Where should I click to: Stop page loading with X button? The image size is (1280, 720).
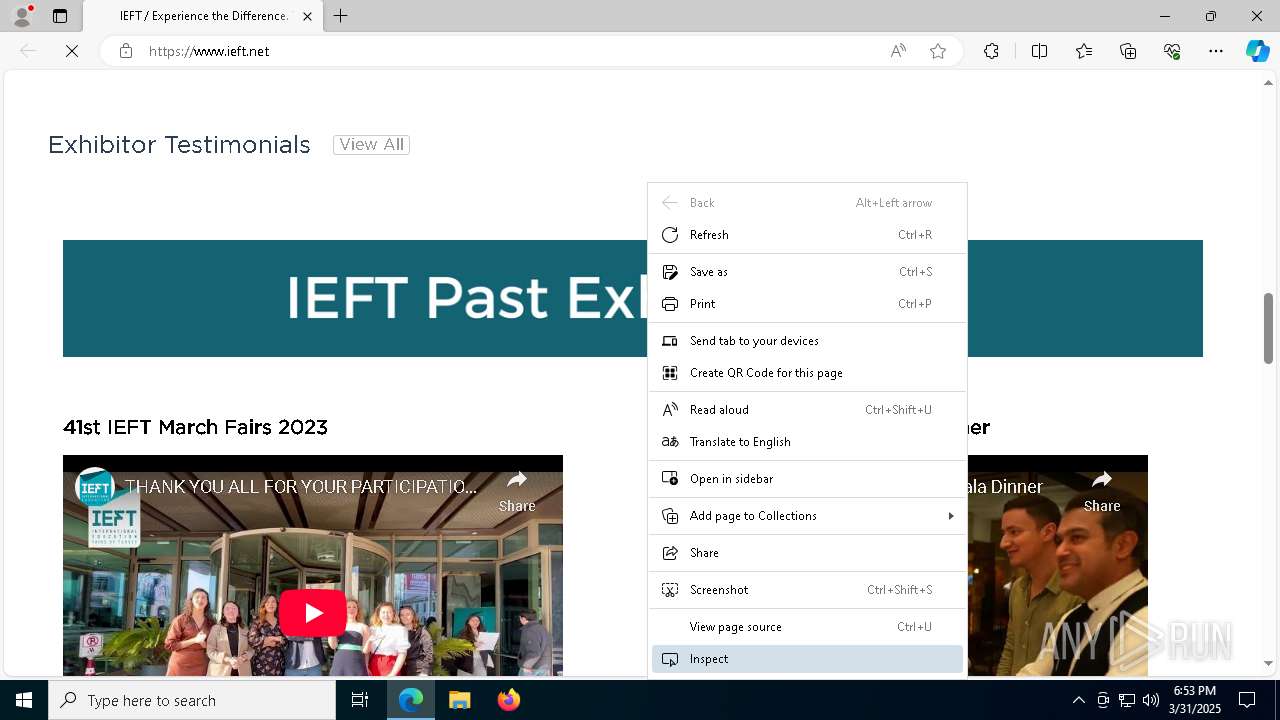(72, 51)
